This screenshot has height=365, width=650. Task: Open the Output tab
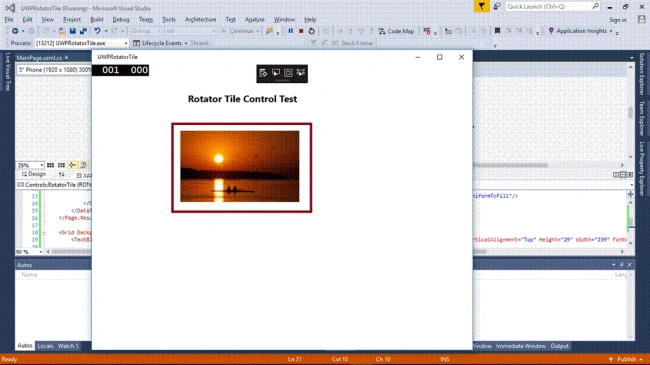[560, 346]
